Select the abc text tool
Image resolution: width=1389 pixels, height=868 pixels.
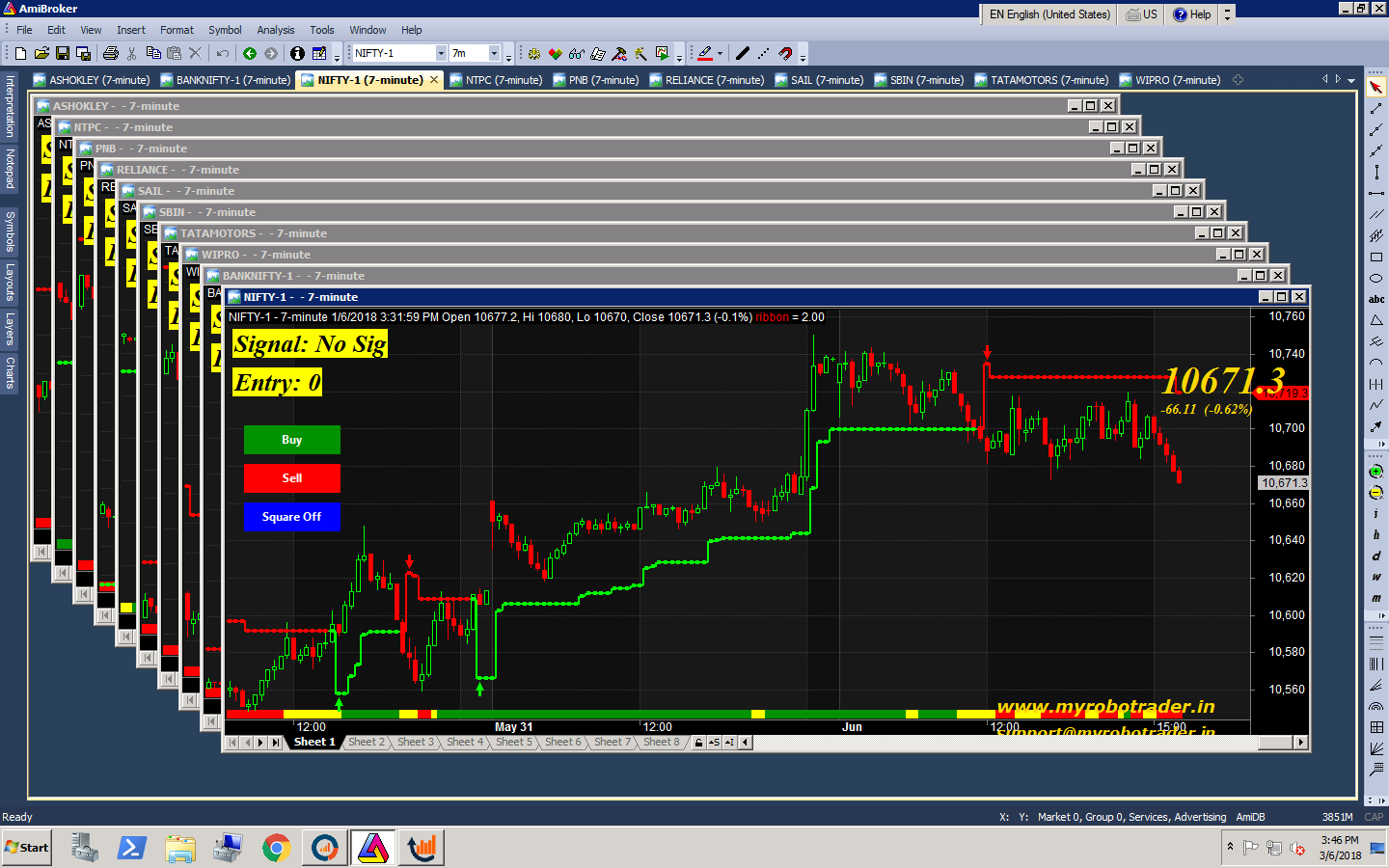[1376, 299]
